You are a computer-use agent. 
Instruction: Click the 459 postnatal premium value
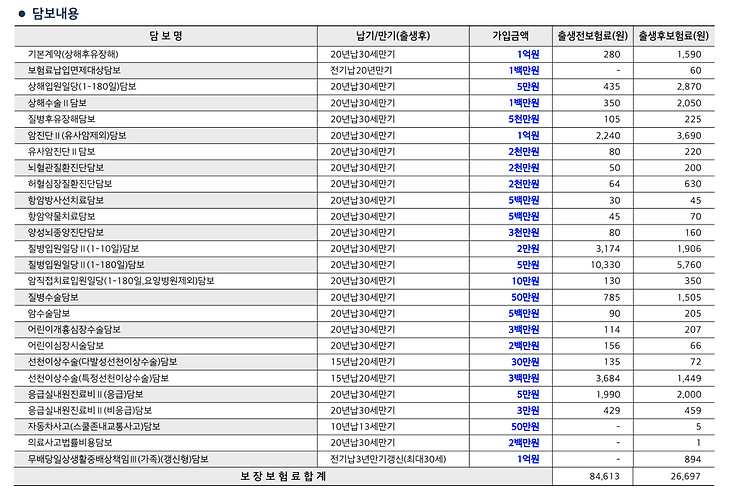tap(693, 410)
